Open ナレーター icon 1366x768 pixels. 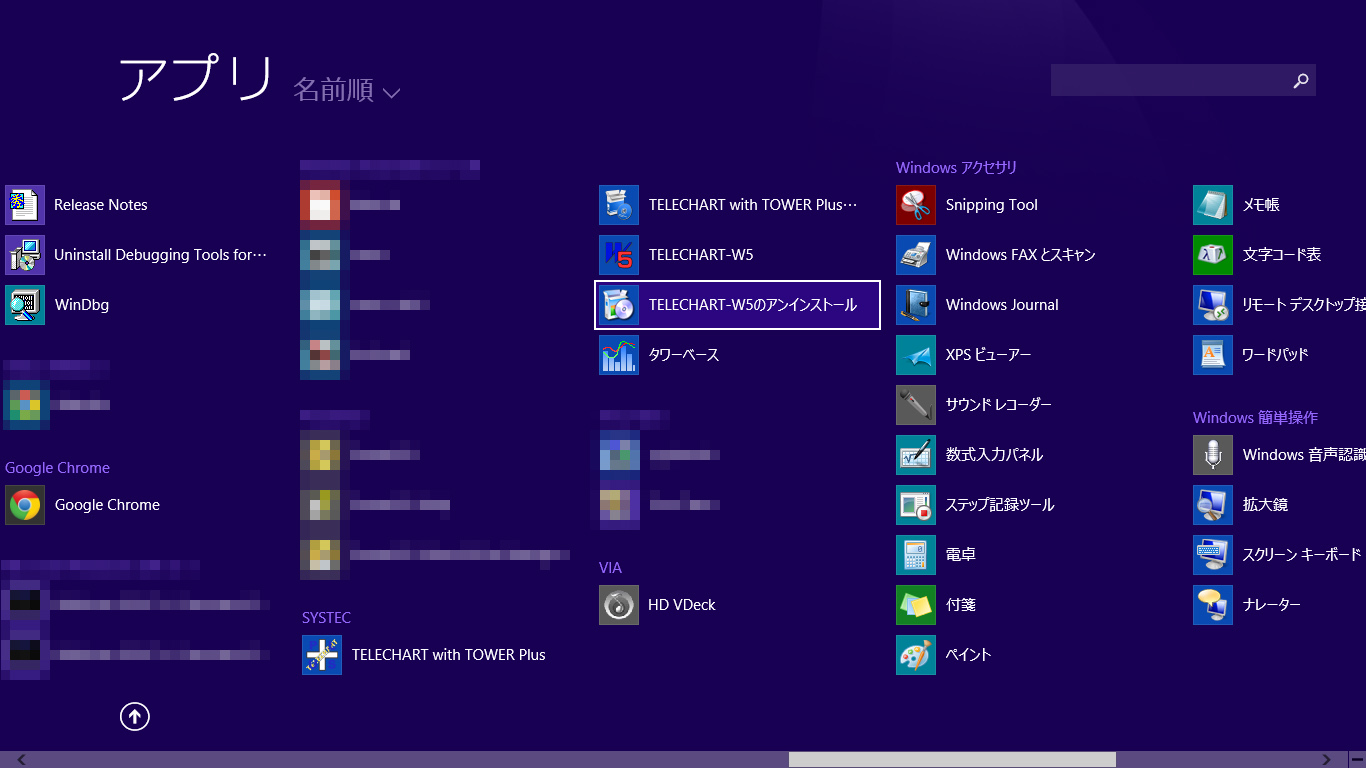point(1213,605)
